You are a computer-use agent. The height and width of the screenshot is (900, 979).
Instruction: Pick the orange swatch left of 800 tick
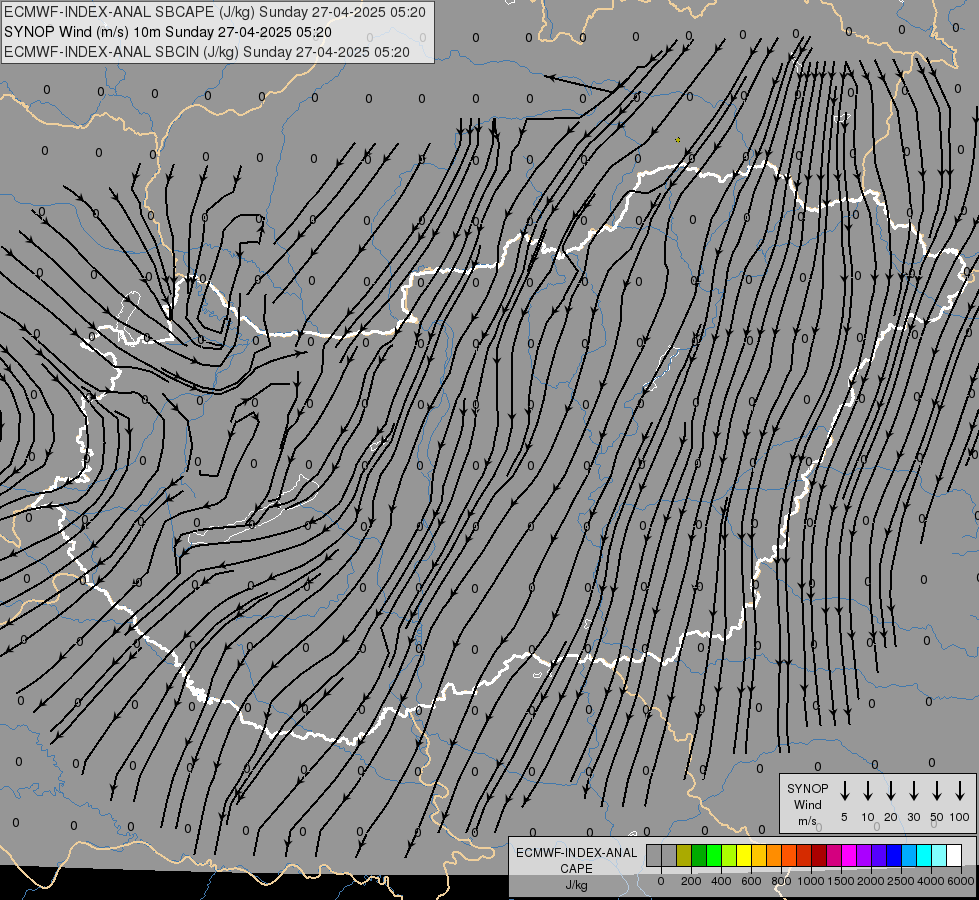pos(774,855)
